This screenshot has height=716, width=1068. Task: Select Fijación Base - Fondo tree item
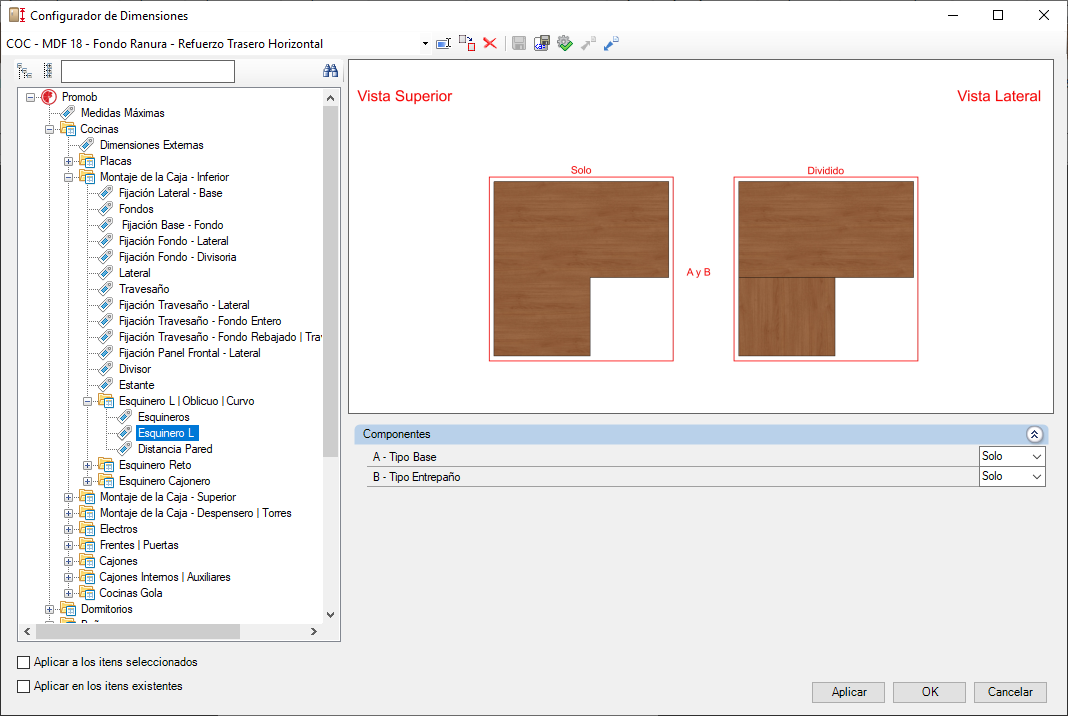click(172, 225)
